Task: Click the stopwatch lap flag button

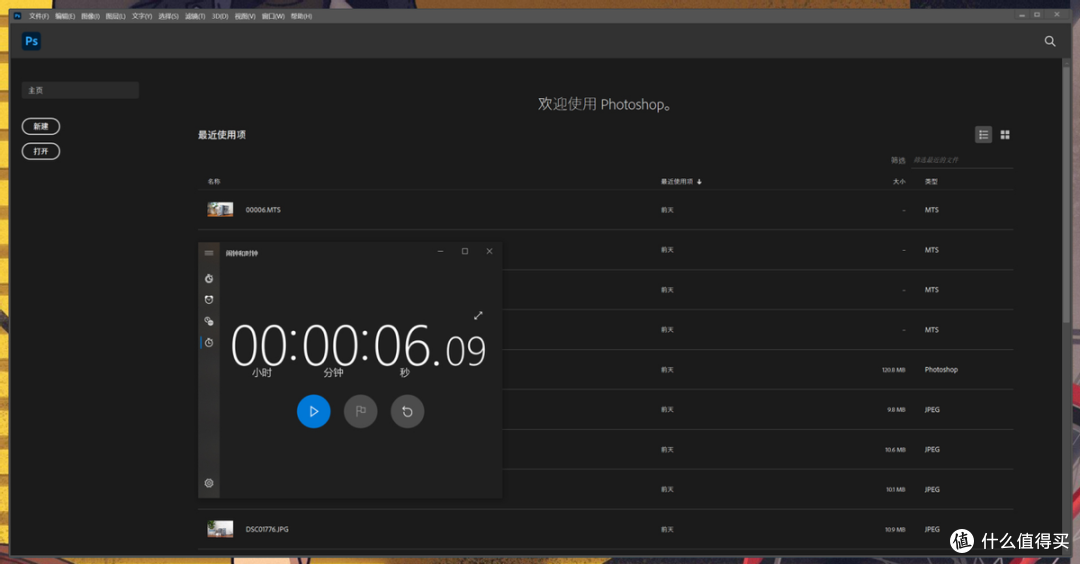Action: [x=360, y=411]
